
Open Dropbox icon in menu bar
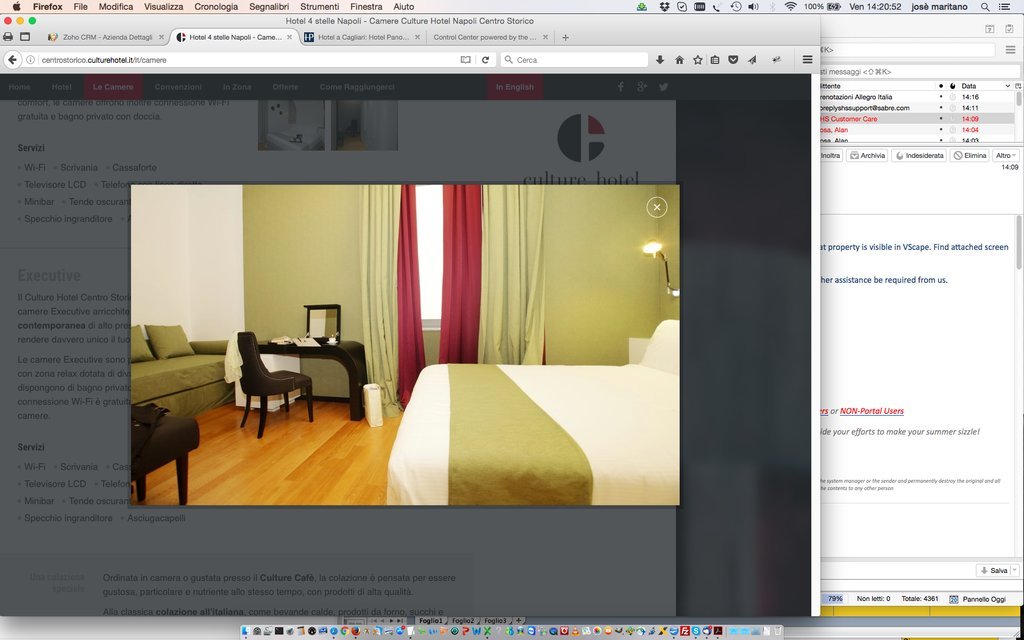click(x=665, y=7)
